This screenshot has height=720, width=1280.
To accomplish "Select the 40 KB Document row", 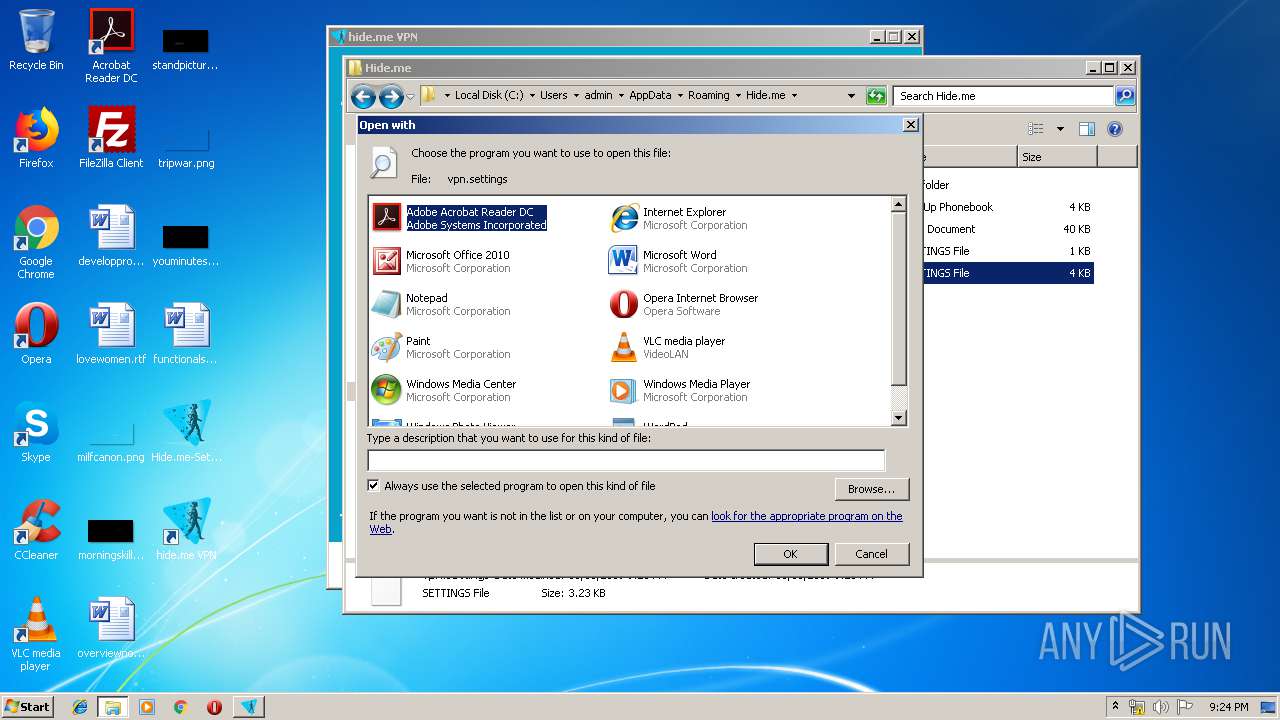I will 1007,229.
